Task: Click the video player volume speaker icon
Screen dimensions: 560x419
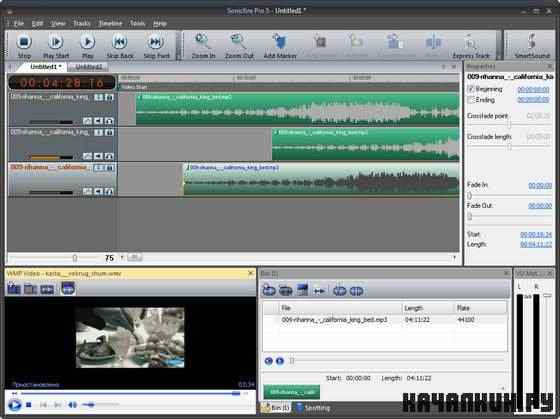Action: [72, 405]
